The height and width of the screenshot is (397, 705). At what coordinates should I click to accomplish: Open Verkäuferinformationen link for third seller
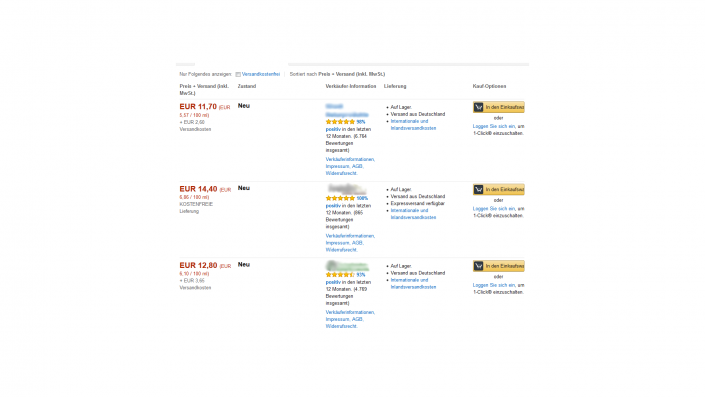click(x=350, y=312)
